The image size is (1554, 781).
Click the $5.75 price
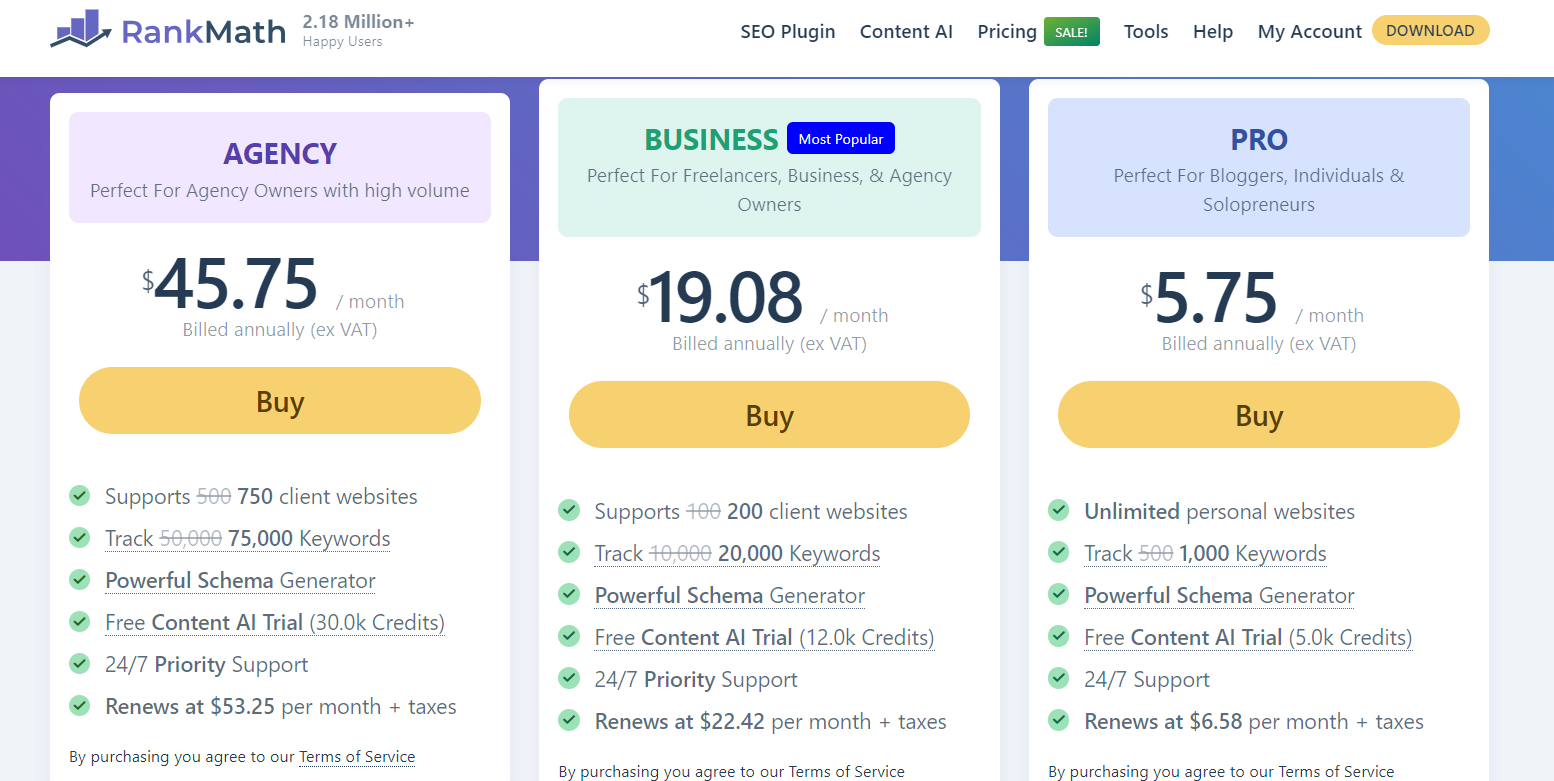click(x=1209, y=298)
